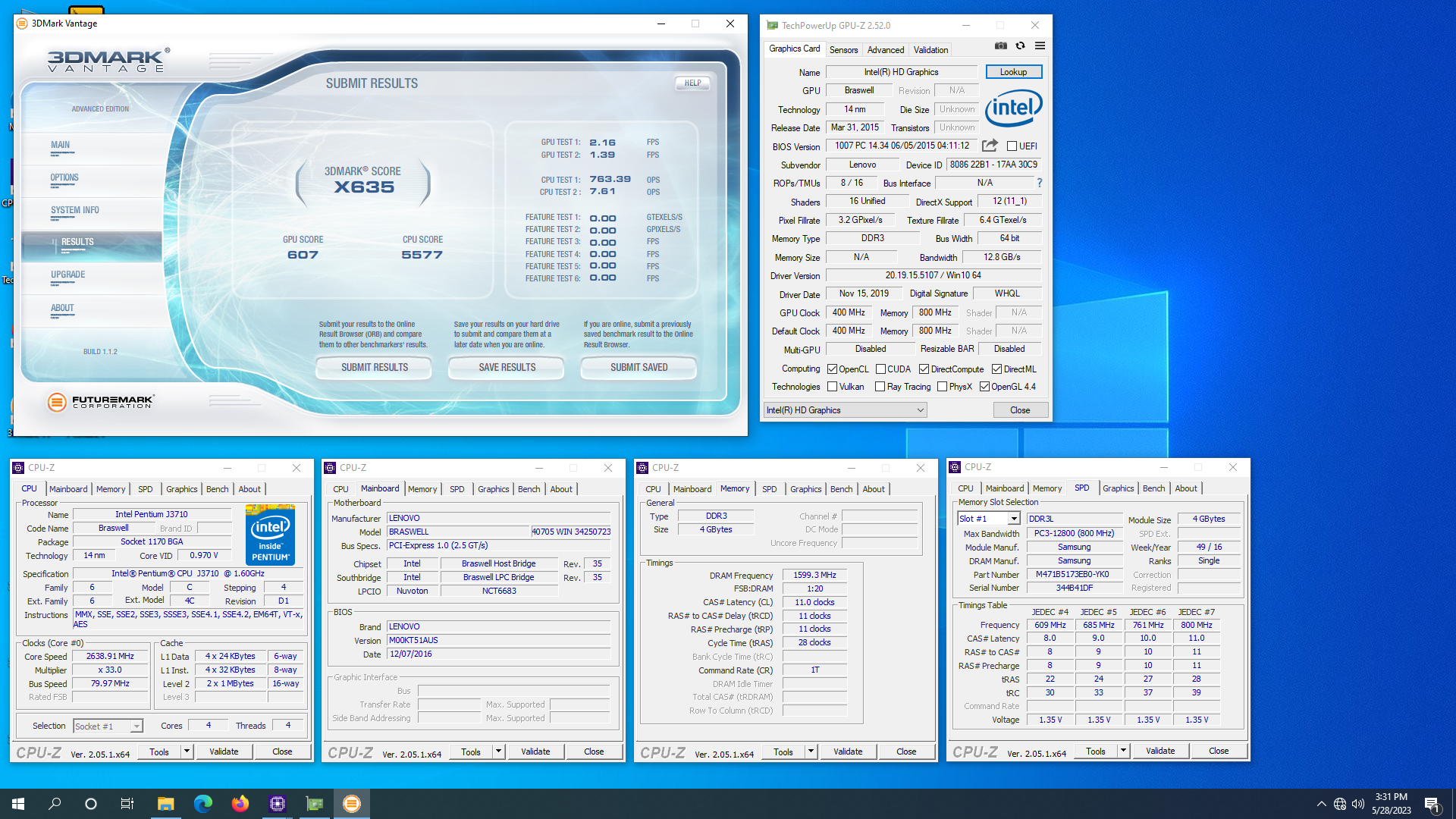Toggle the OpenCL checkbox

click(832, 369)
